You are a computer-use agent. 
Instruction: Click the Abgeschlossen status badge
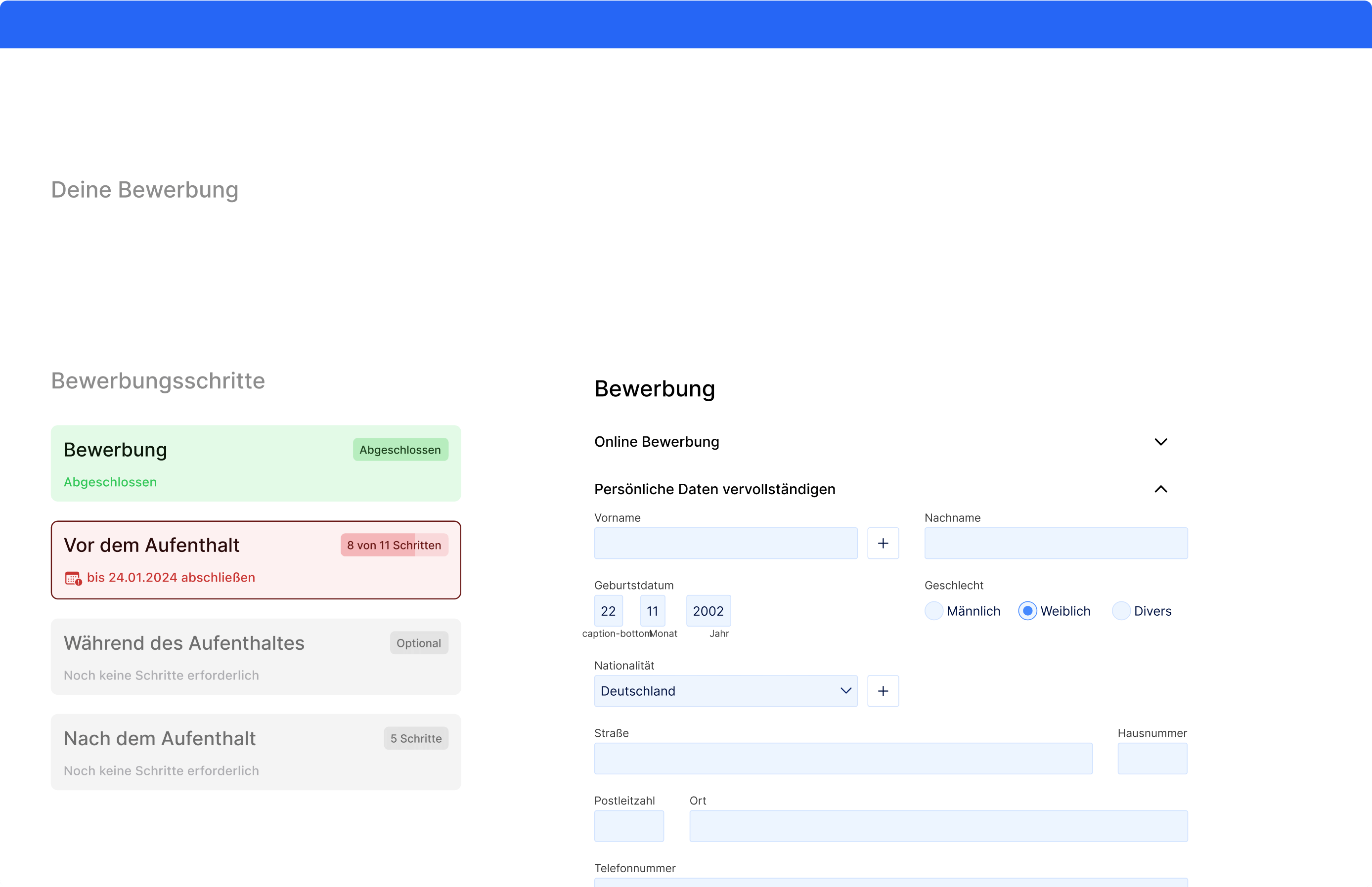[x=400, y=450]
